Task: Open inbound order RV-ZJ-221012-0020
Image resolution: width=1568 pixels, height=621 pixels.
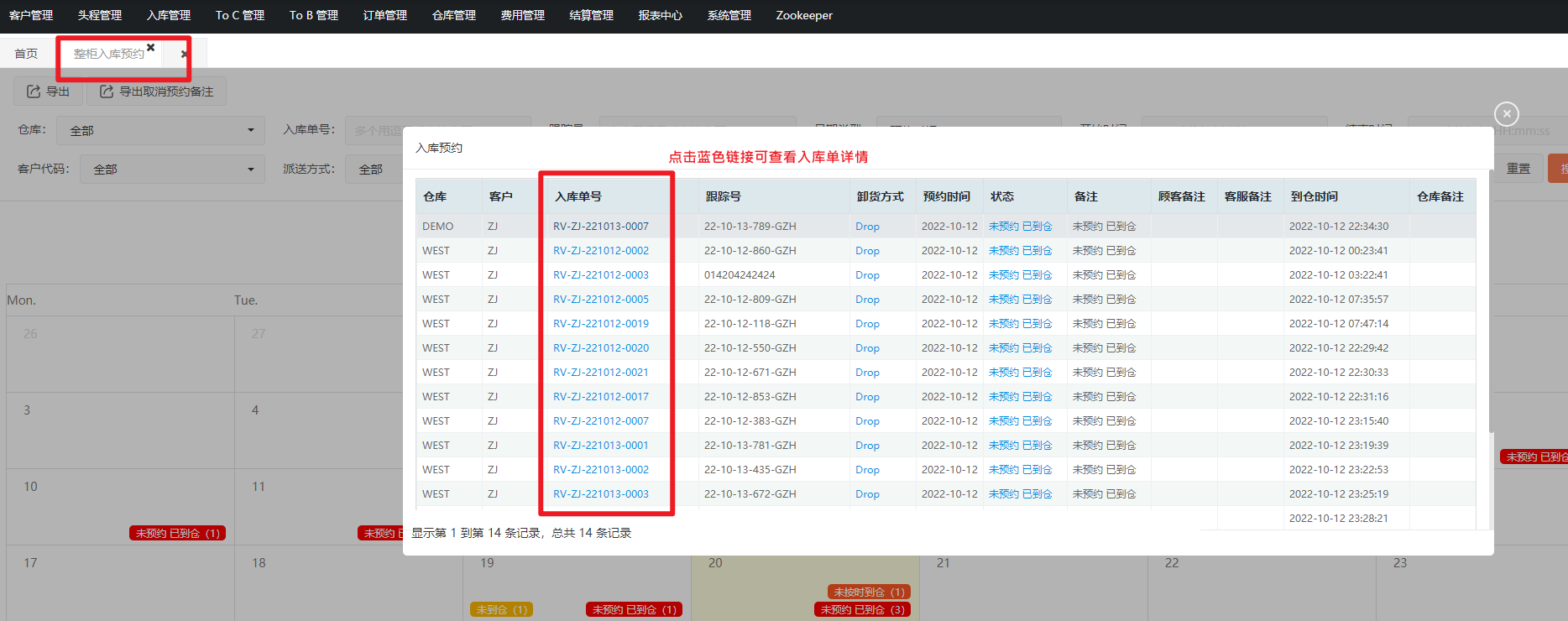Action: [x=601, y=348]
